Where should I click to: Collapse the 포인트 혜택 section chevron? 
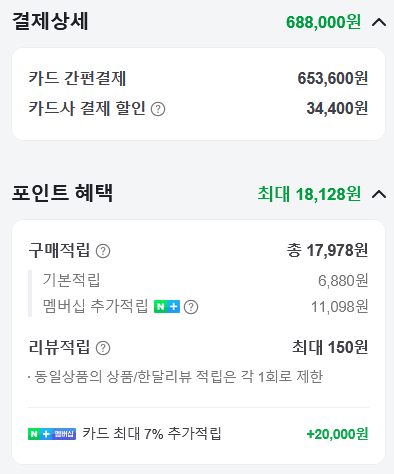click(x=379, y=194)
